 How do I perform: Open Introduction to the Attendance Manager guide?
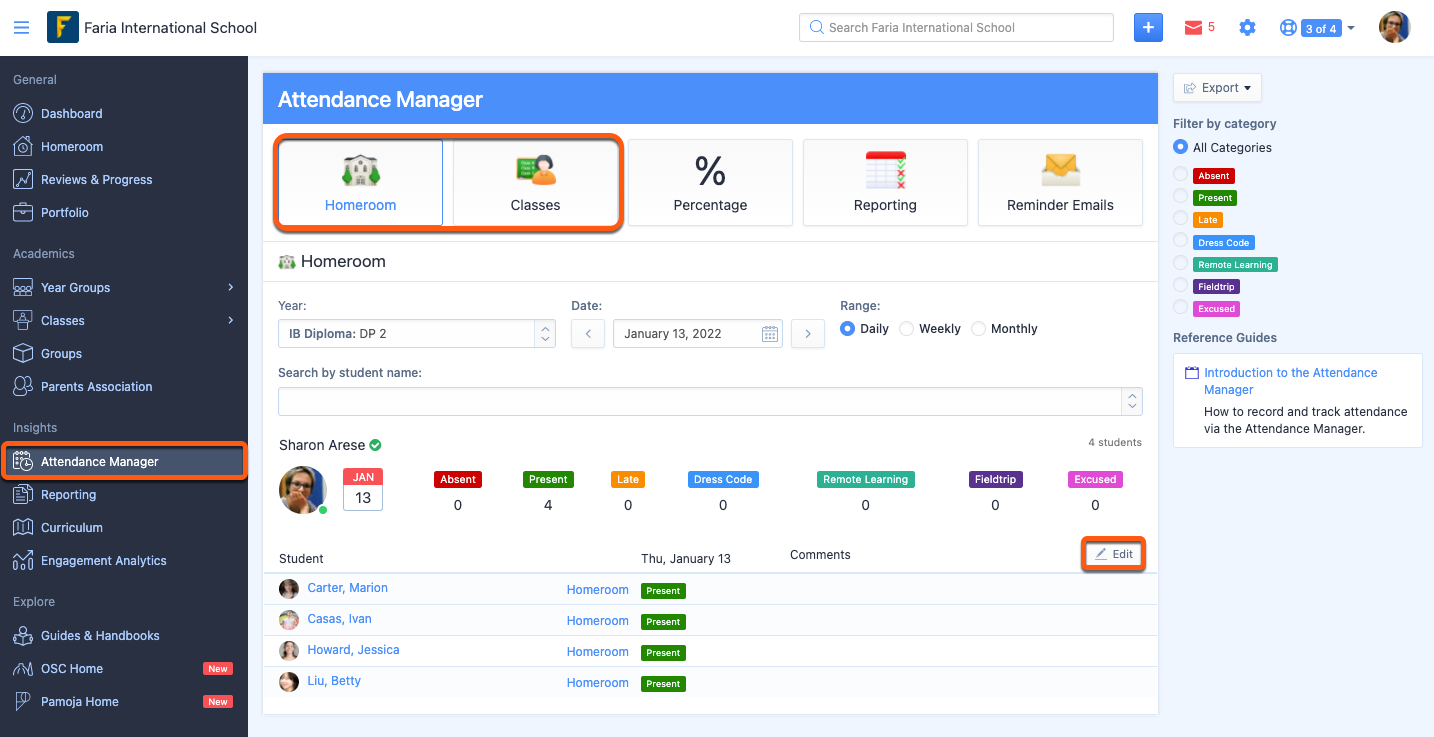coord(1290,381)
